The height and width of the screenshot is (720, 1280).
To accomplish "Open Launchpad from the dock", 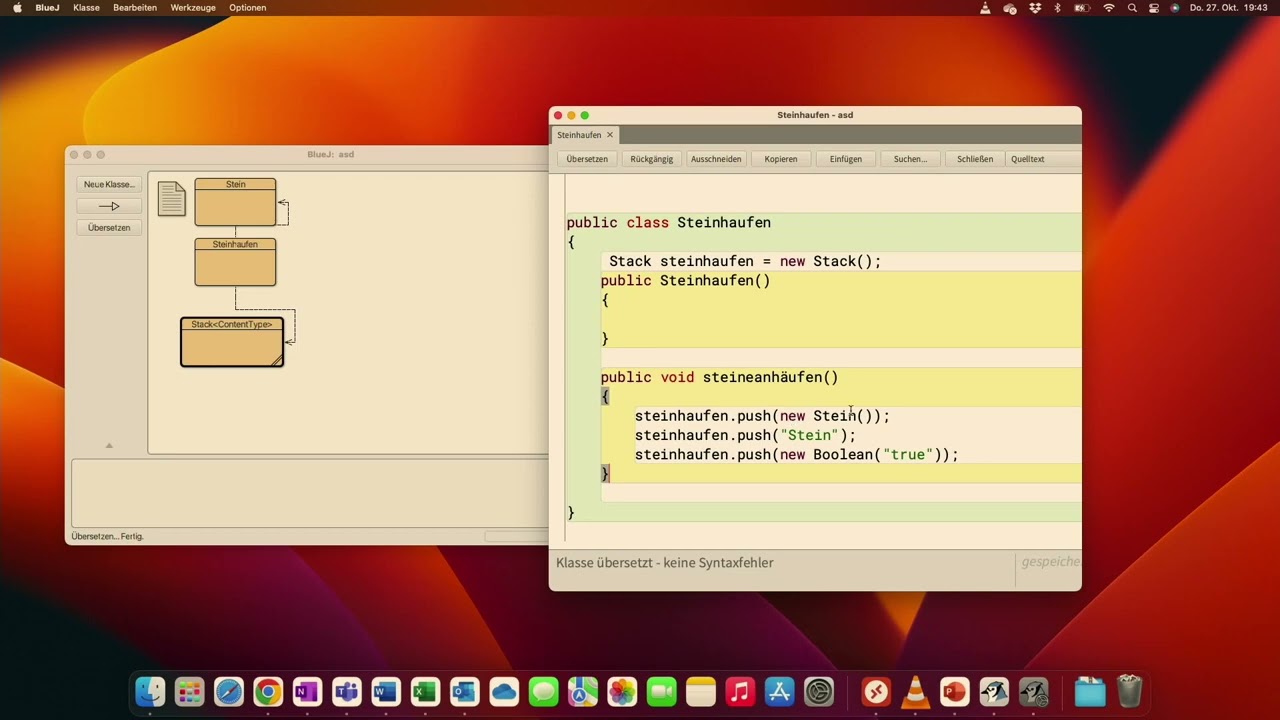I will click(x=189, y=691).
